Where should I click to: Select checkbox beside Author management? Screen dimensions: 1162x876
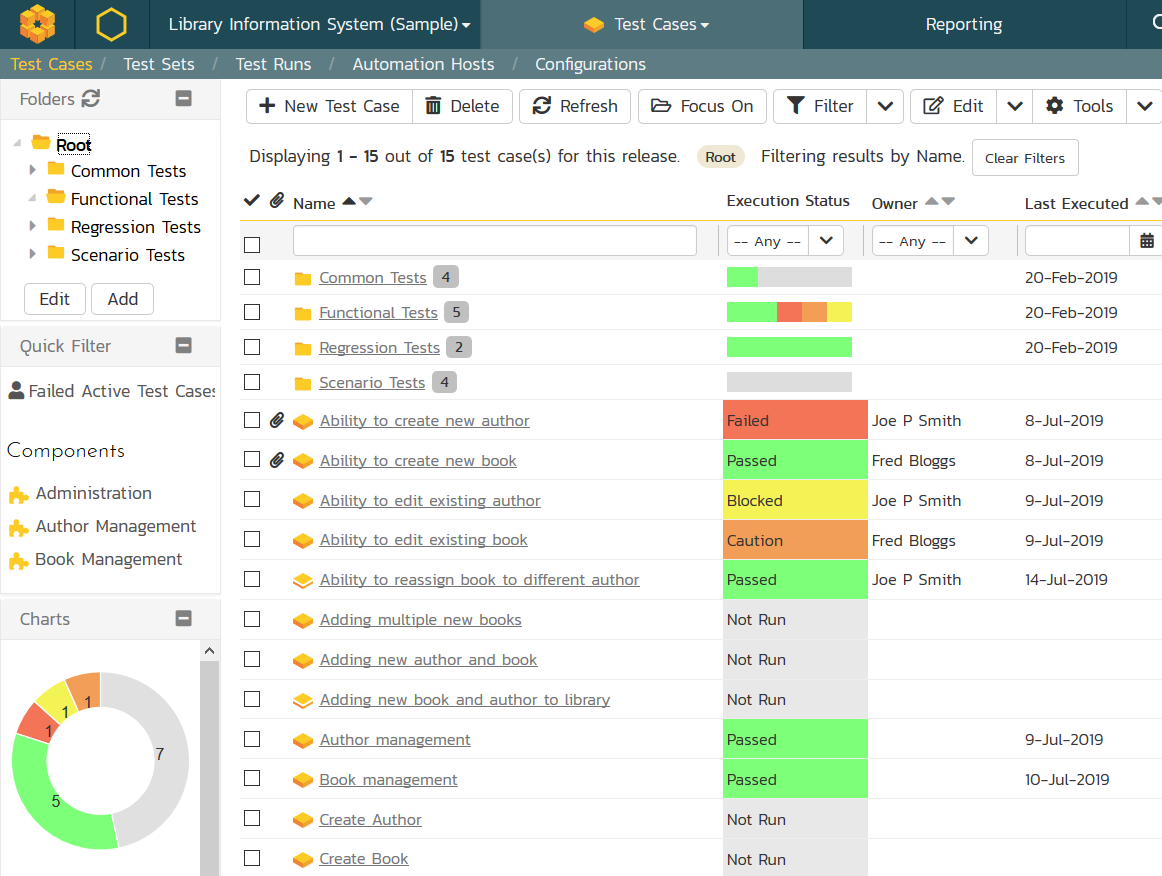(x=252, y=739)
